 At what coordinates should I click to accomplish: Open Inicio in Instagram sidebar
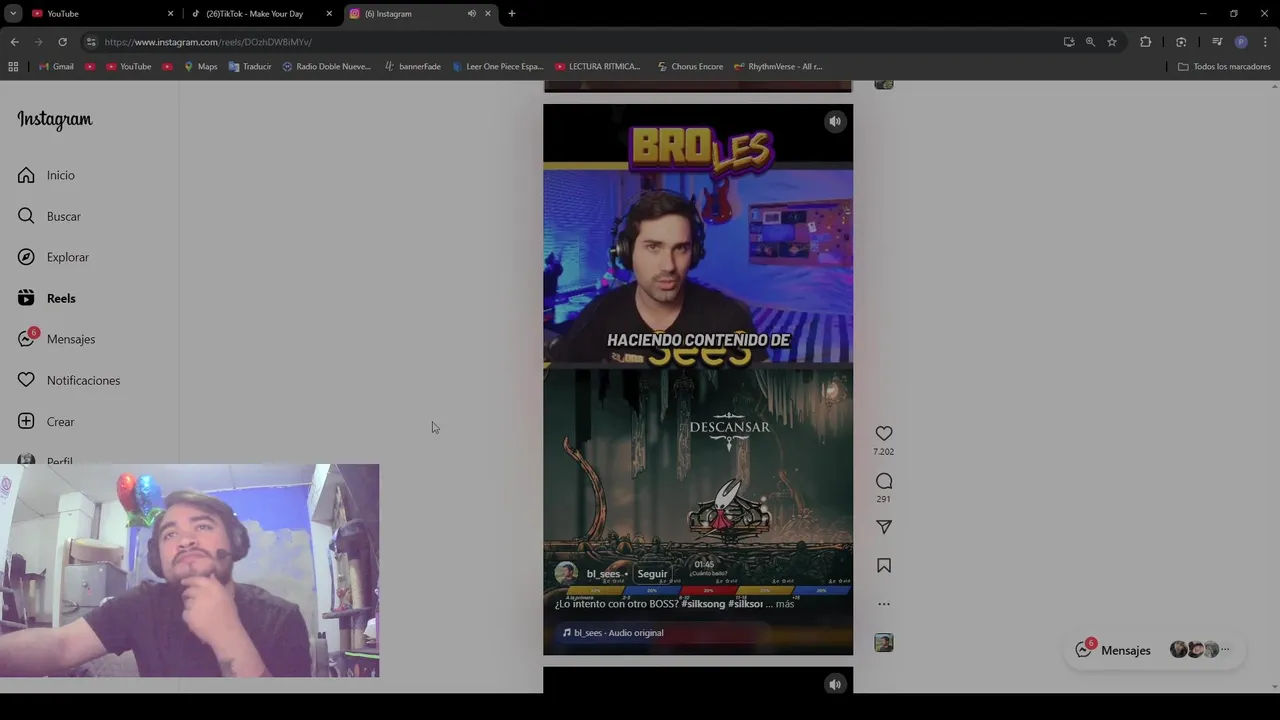pos(46,175)
